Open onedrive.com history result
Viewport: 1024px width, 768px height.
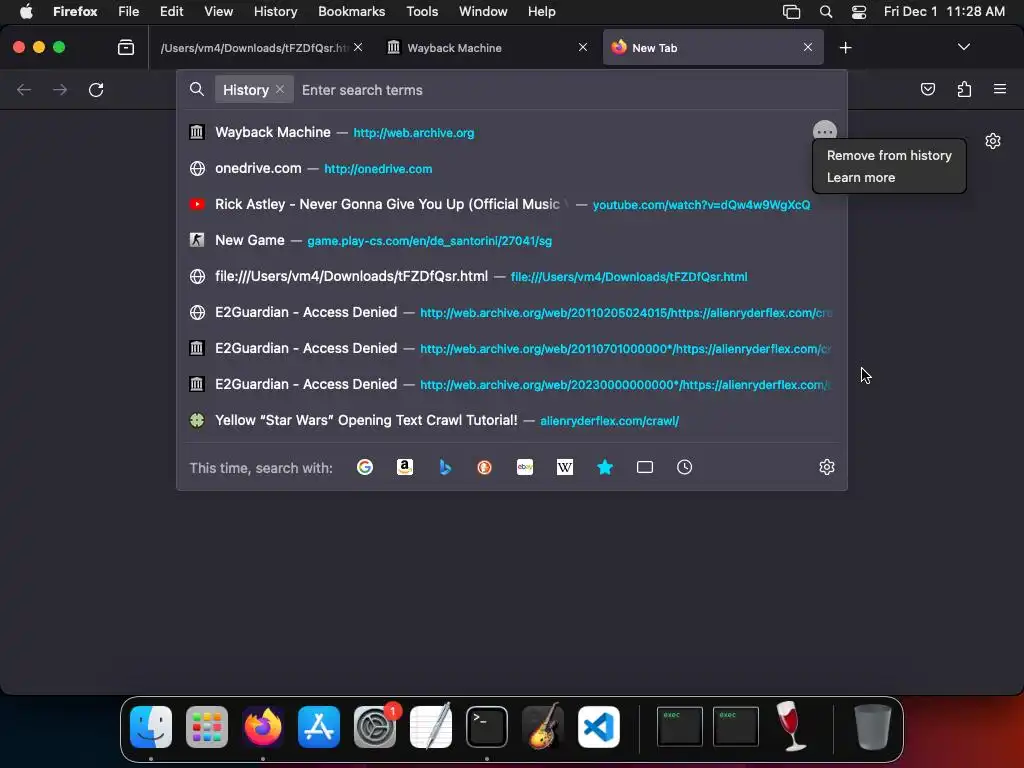point(511,168)
